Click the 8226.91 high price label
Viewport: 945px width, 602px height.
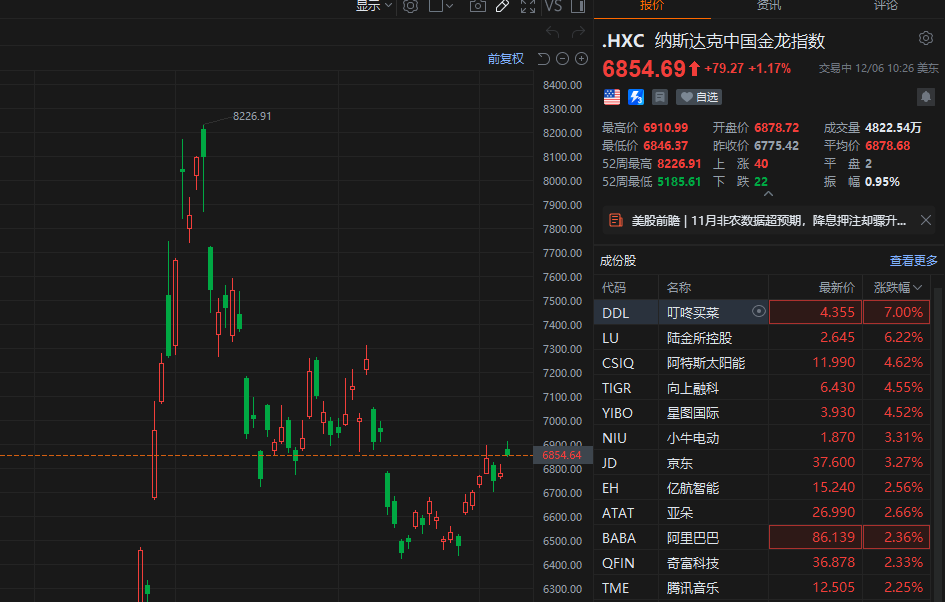[252, 116]
